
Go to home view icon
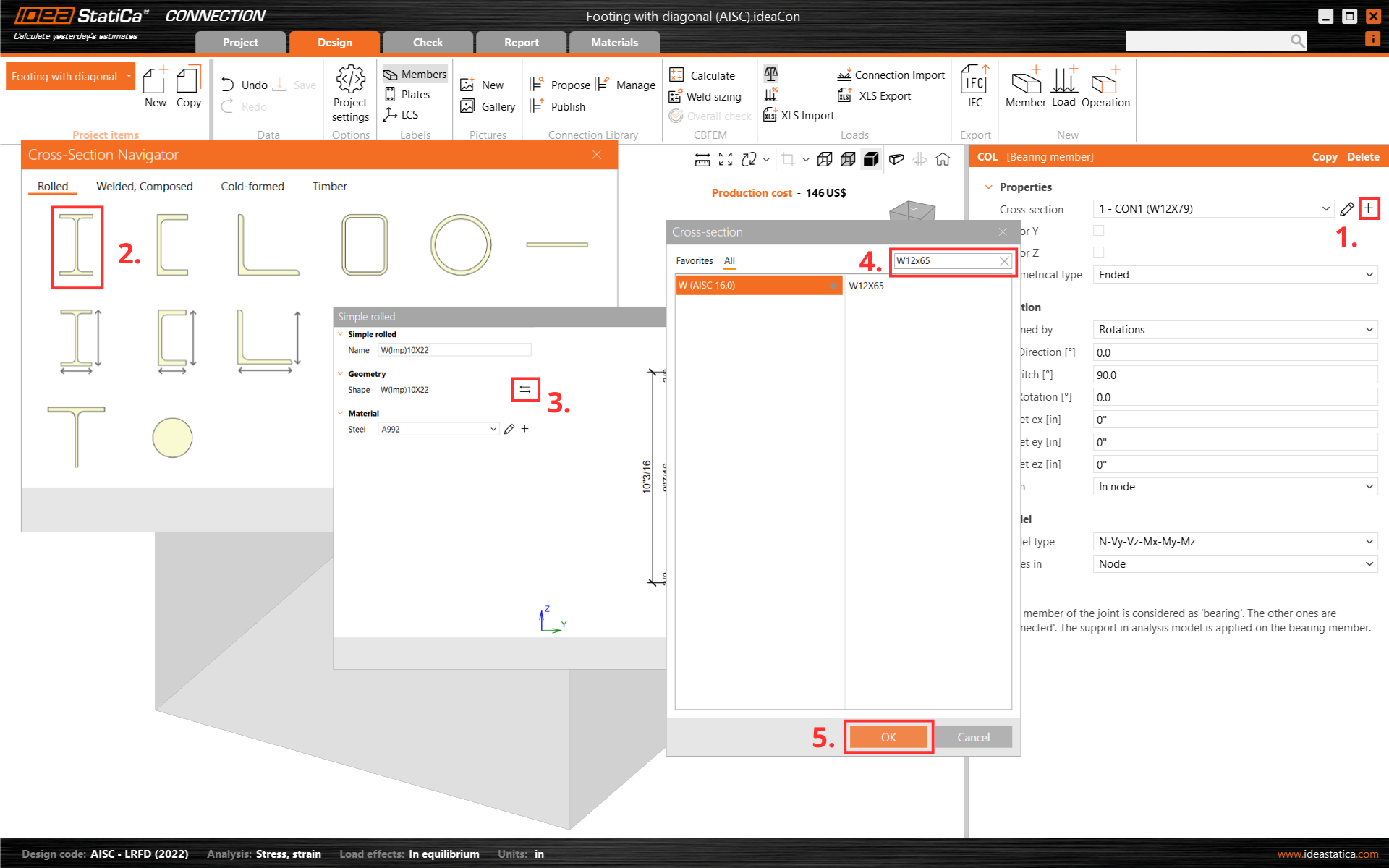tap(943, 159)
